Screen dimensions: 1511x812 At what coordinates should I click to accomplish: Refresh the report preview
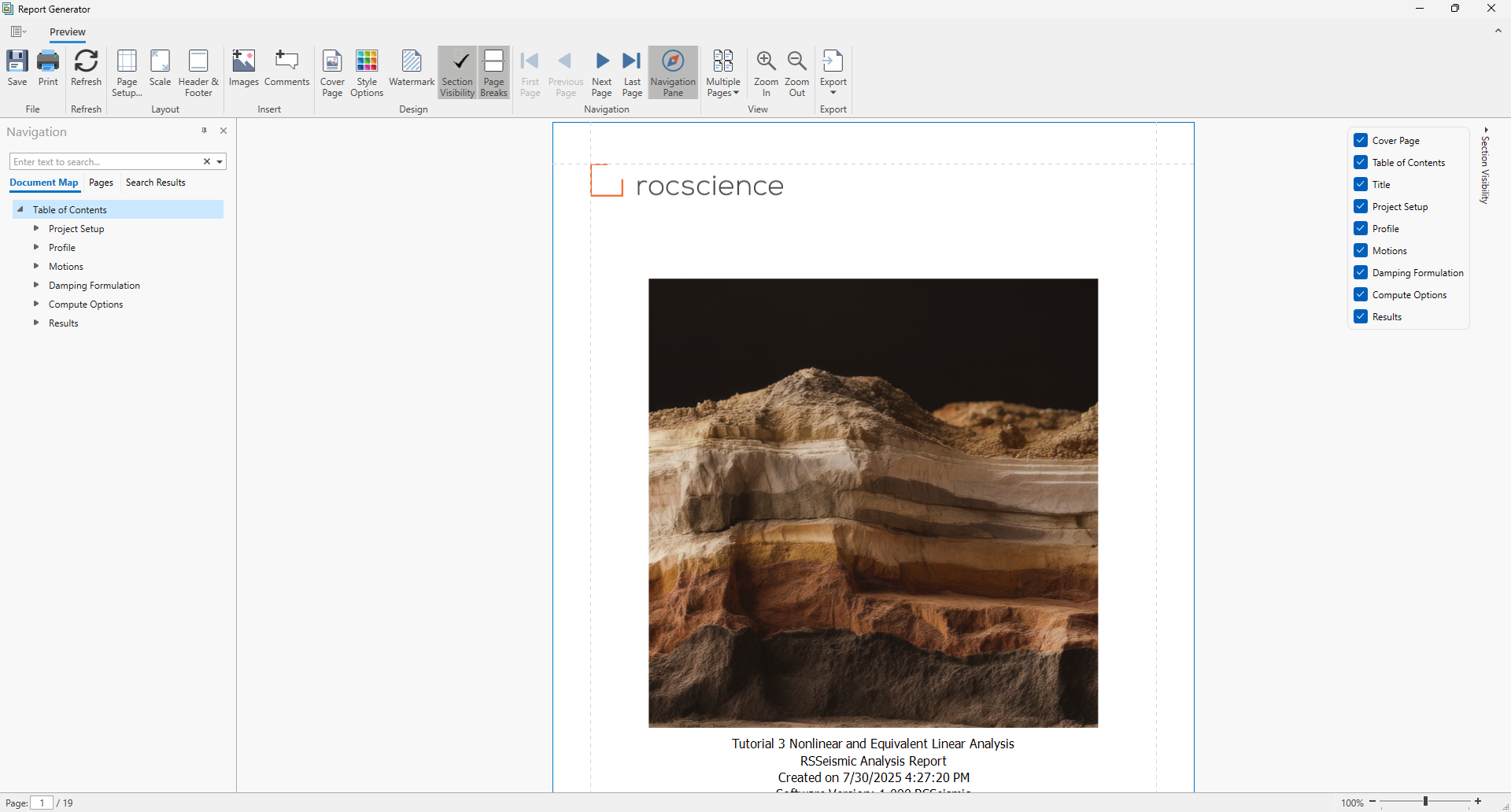(x=86, y=68)
